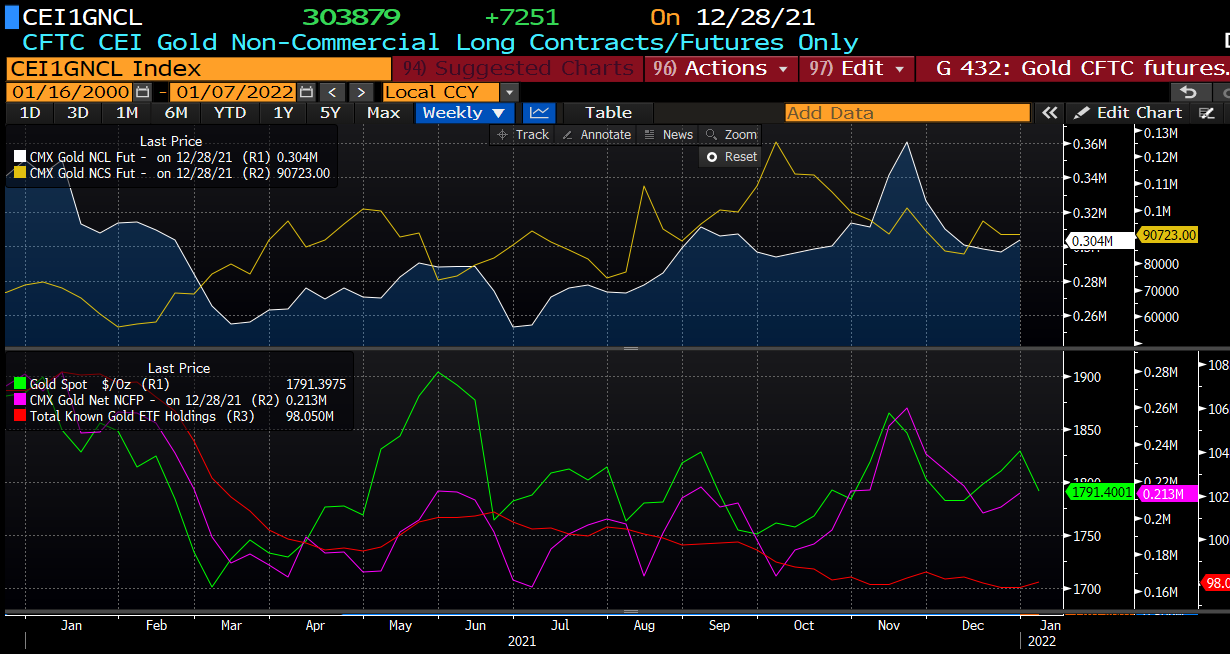Expand the Weekly periodicity dropdown
This screenshot has width=1230, height=654.
click(465, 113)
